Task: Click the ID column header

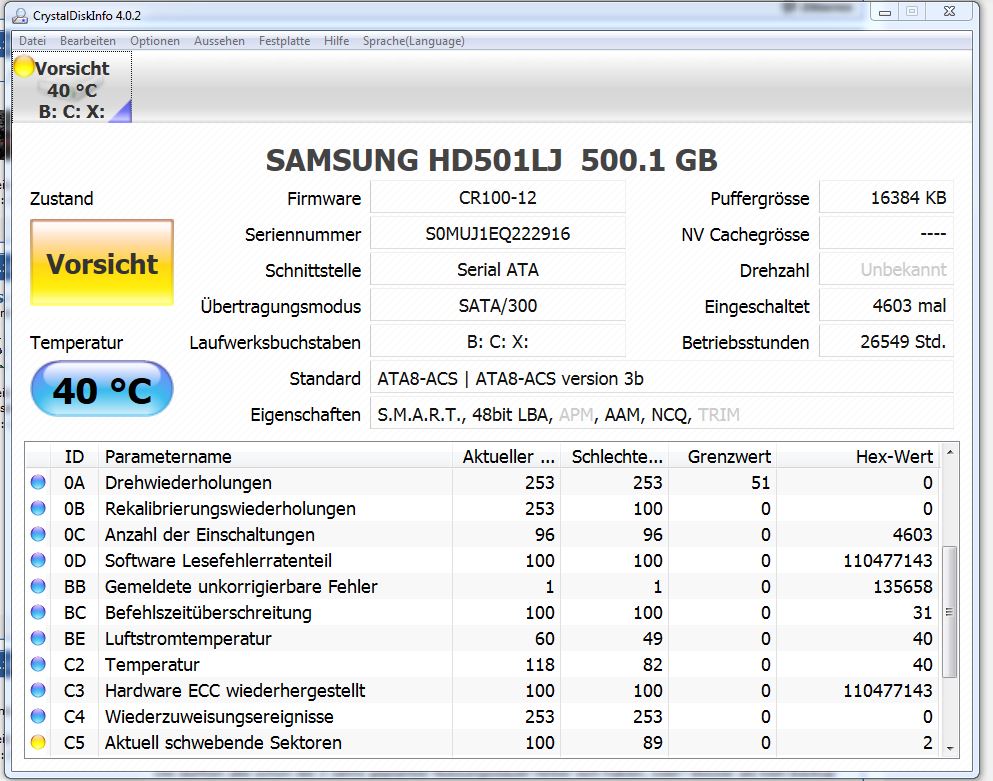Action: (74, 456)
